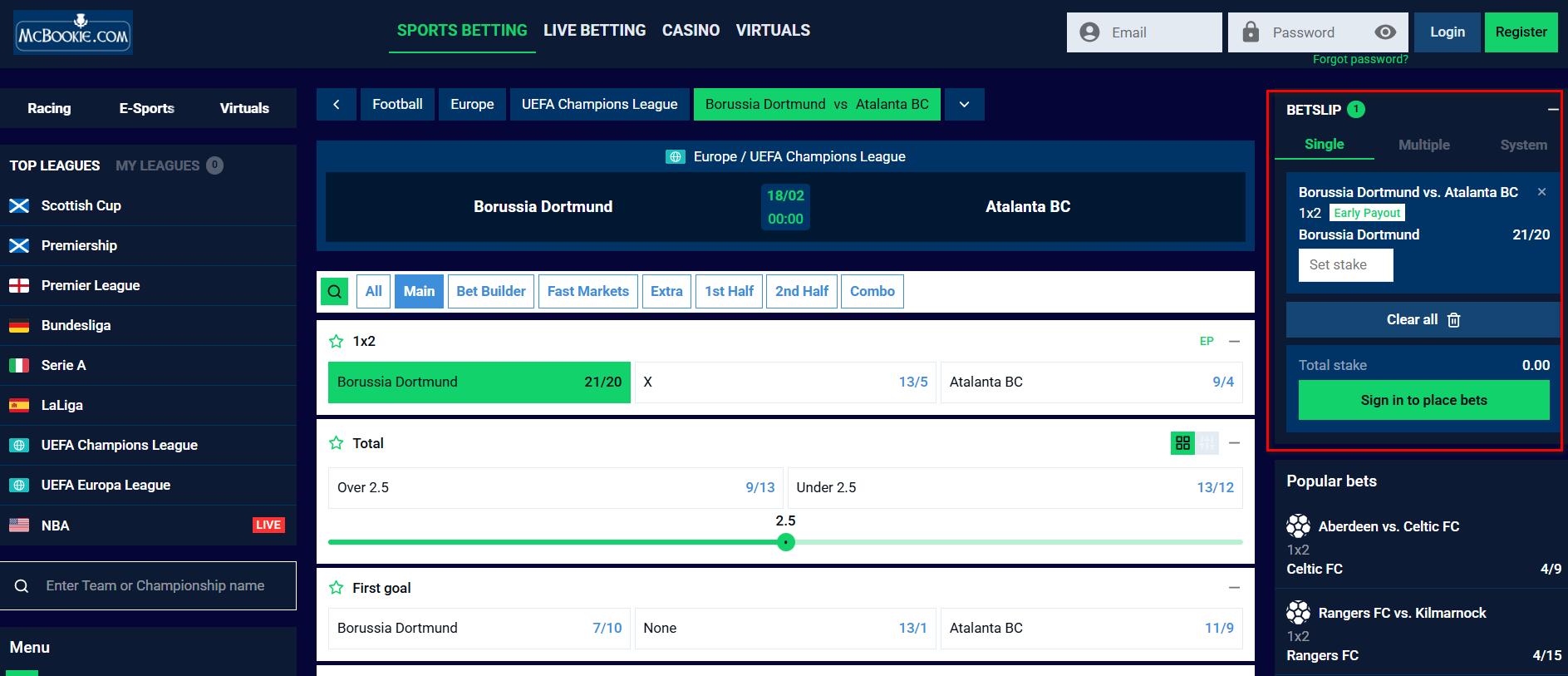Click Aberdeen vs Celtic football icon
The image size is (1568, 676).
[1298, 526]
